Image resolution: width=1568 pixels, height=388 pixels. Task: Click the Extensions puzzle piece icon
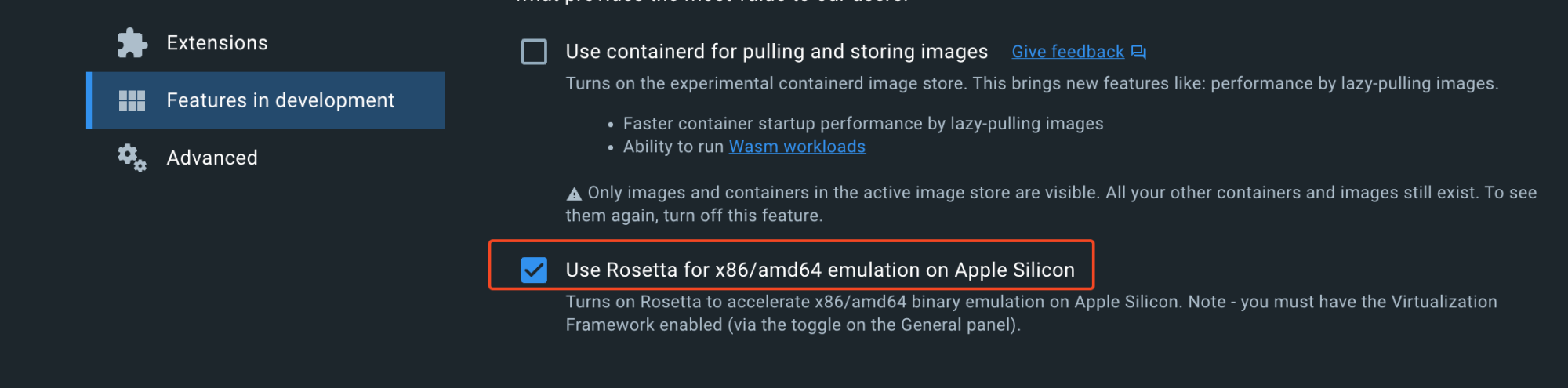(132, 43)
